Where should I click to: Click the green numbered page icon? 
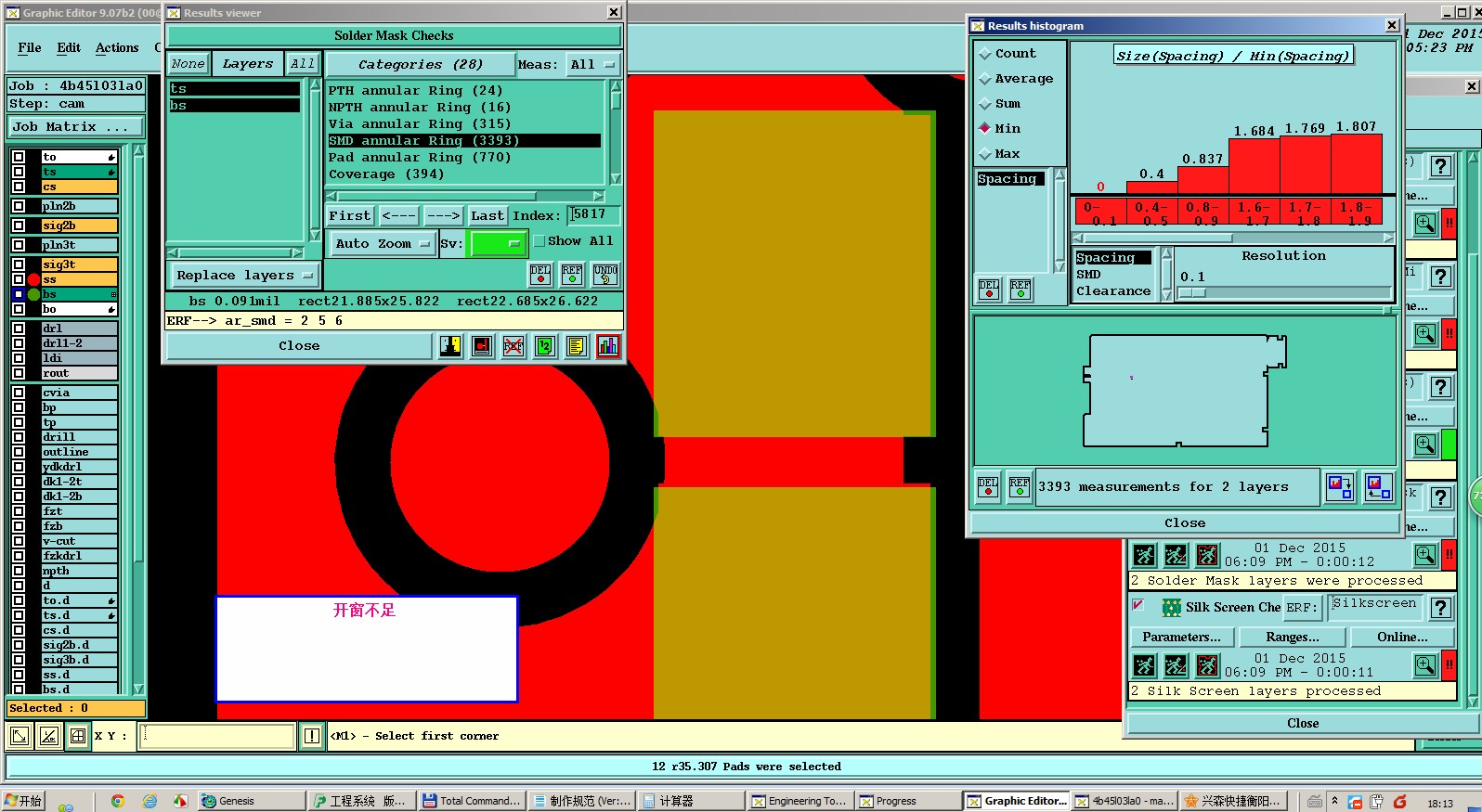point(545,346)
